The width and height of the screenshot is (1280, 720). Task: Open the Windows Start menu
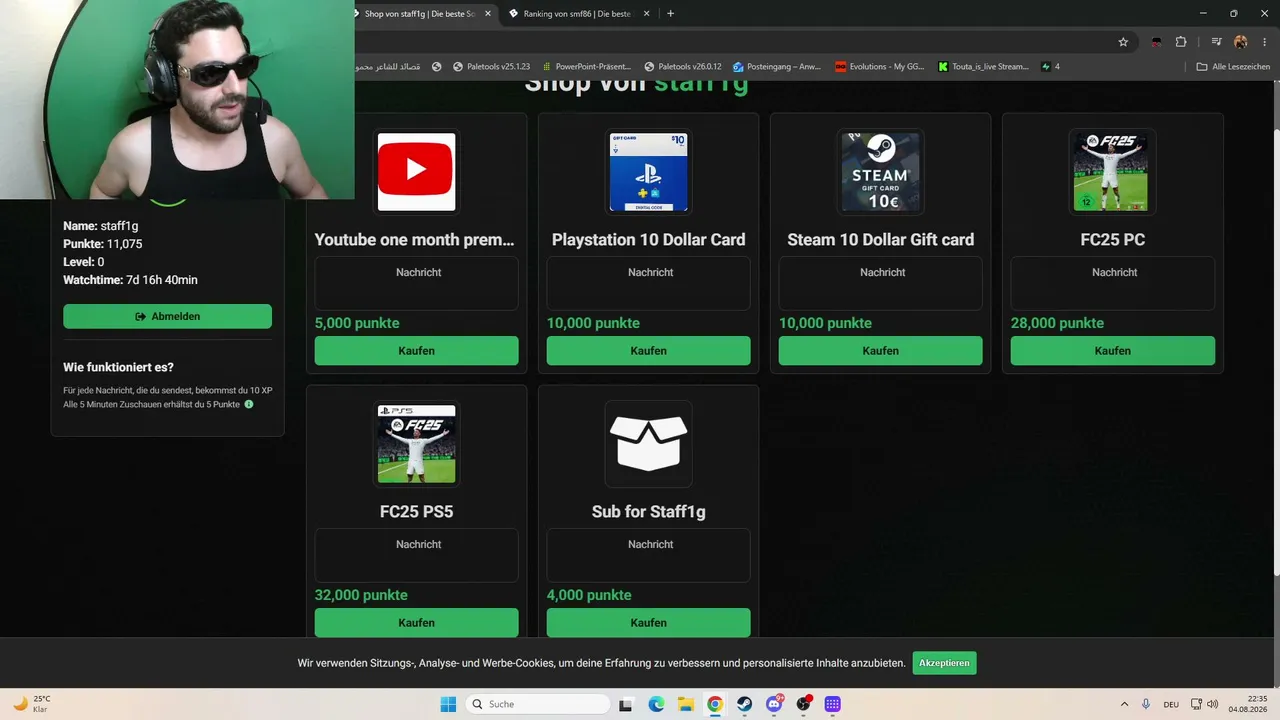(x=448, y=704)
